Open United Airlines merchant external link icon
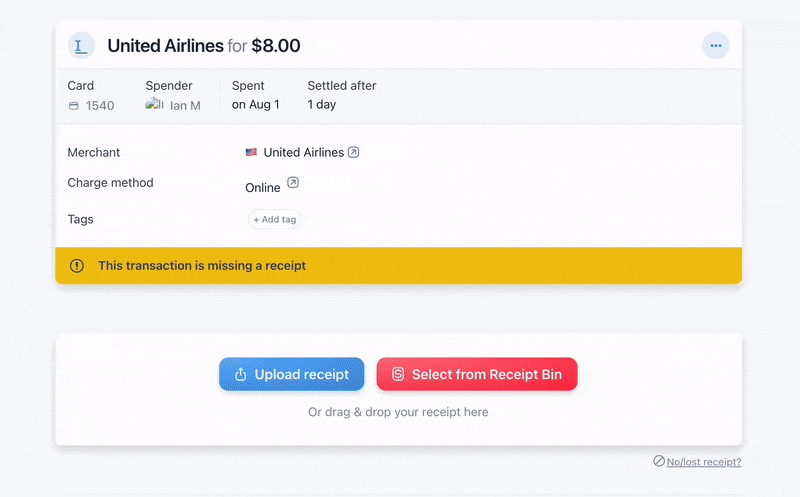Image resolution: width=800 pixels, height=497 pixels. pyautogui.click(x=353, y=152)
